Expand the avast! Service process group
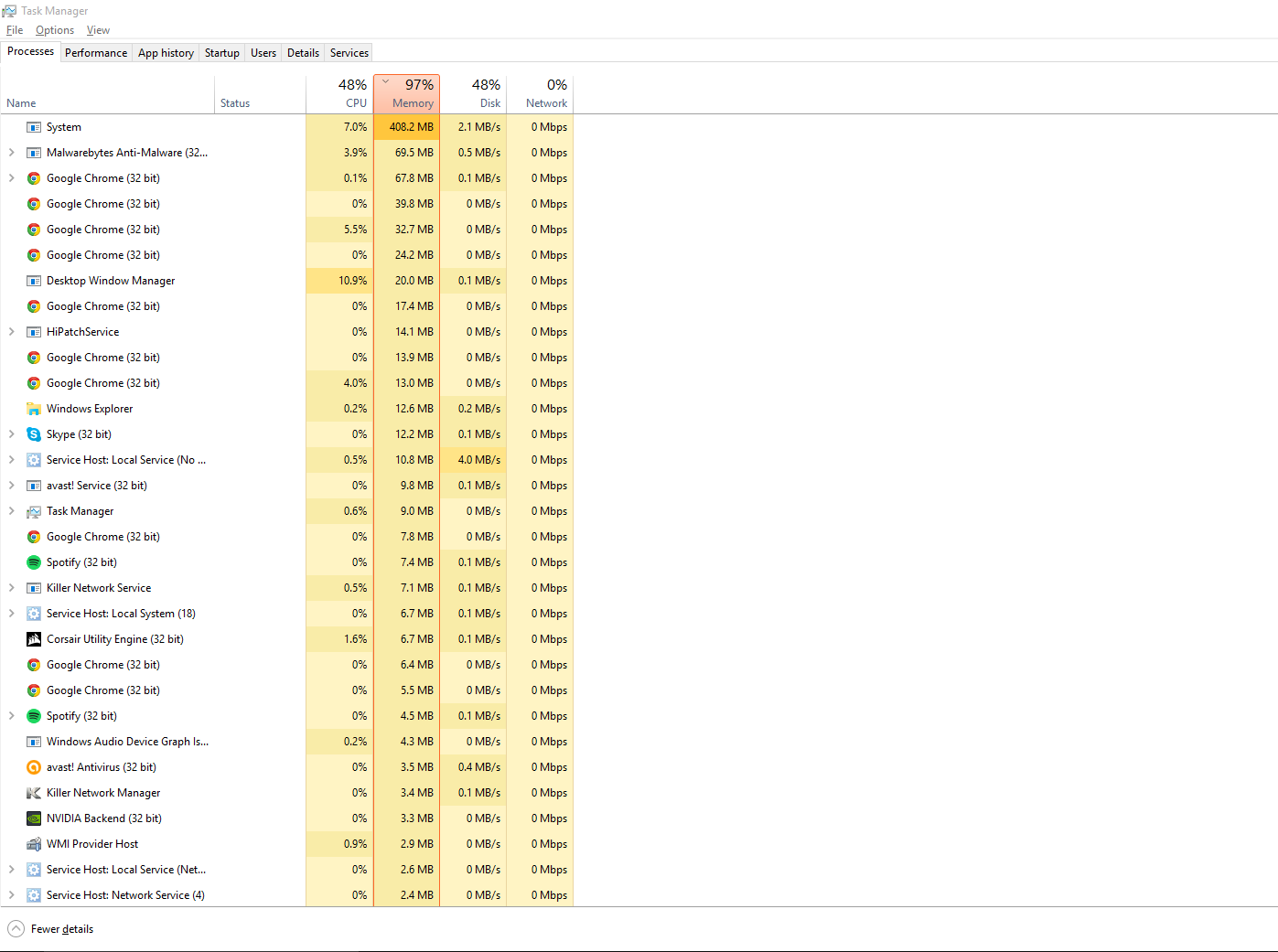Image resolution: width=1278 pixels, height=952 pixels. (x=11, y=486)
